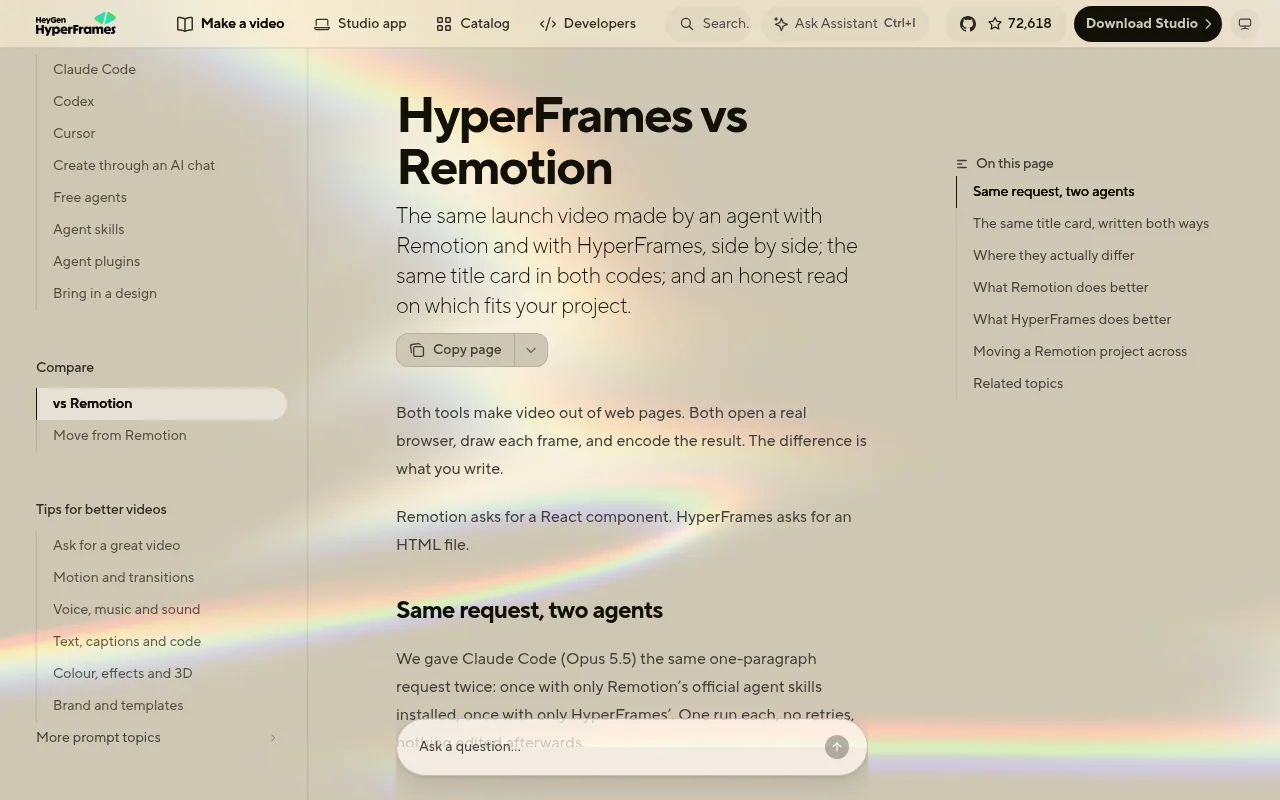Screen dimensions: 1280x800
Task: Switch to Catalog tab
Action: click(473, 23)
